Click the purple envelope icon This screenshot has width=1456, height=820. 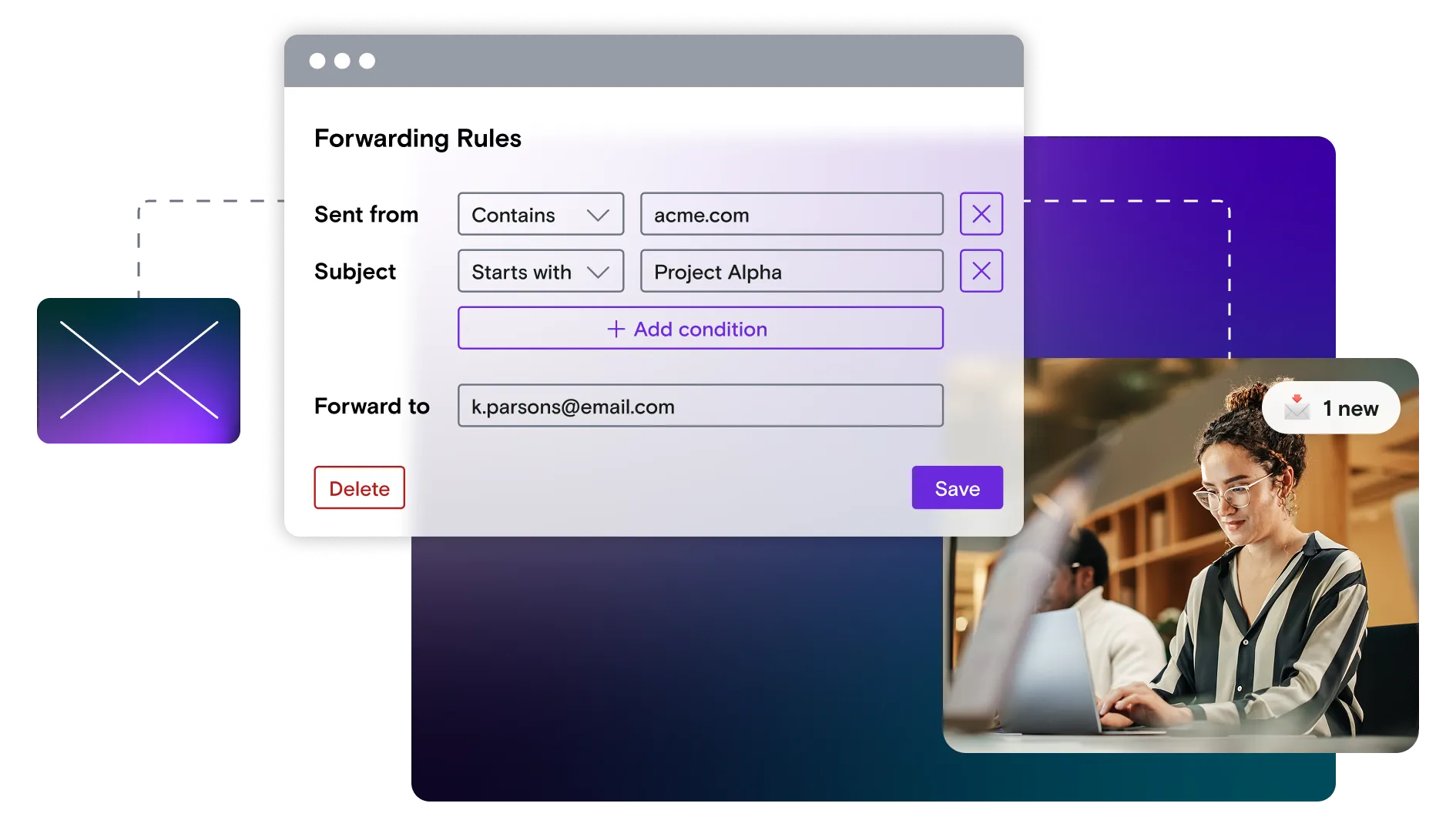[x=139, y=370]
